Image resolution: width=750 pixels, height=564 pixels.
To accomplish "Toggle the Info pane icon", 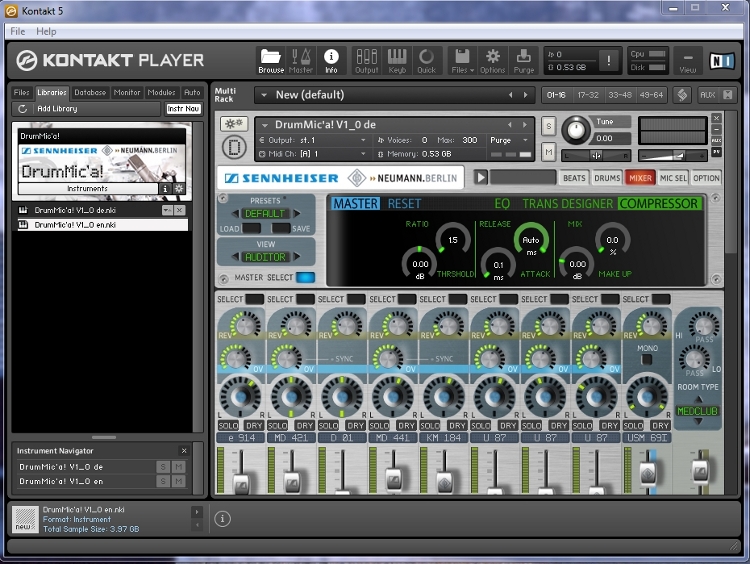I will click(331, 61).
